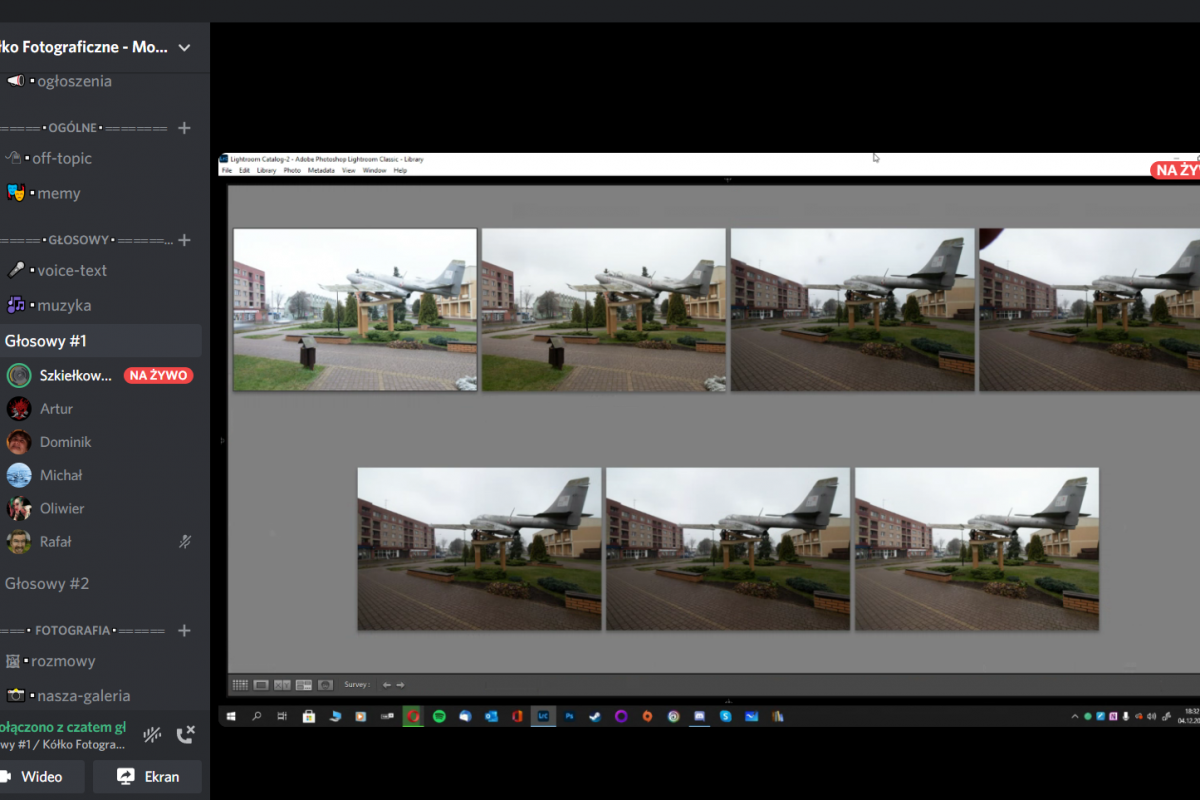Open the File menu in streamed Lightroom
Image resolution: width=1200 pixels, height=800 pixels.
pyautogui.click(x=227, y=171)
